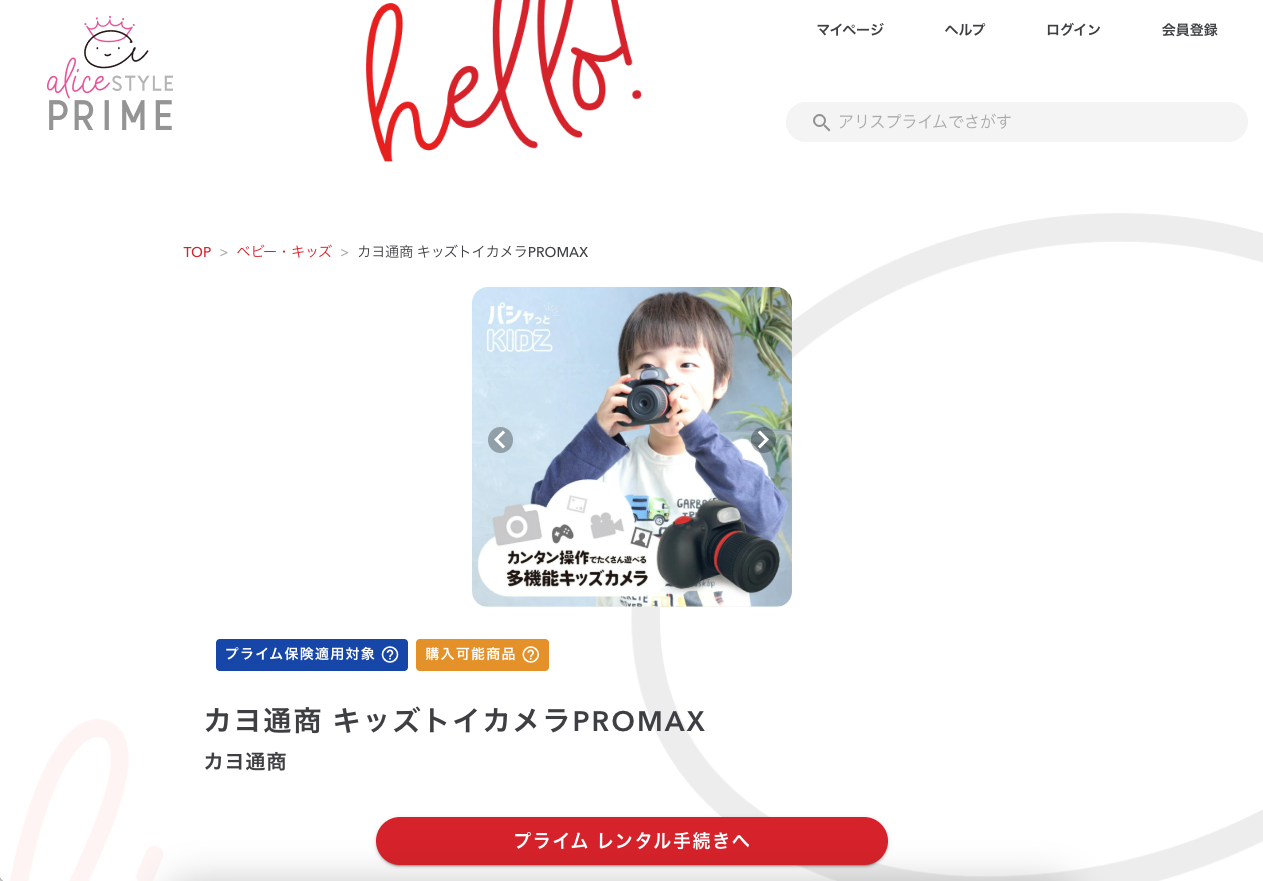
Task: Click the プライム レンタル手続きへ button
Action: coord(632,841)
